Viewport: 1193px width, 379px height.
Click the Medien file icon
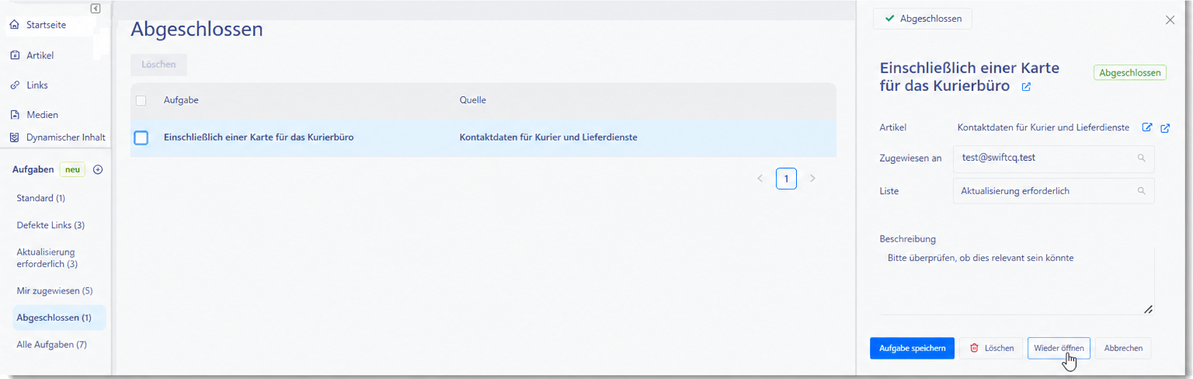[x=14, y=115]
